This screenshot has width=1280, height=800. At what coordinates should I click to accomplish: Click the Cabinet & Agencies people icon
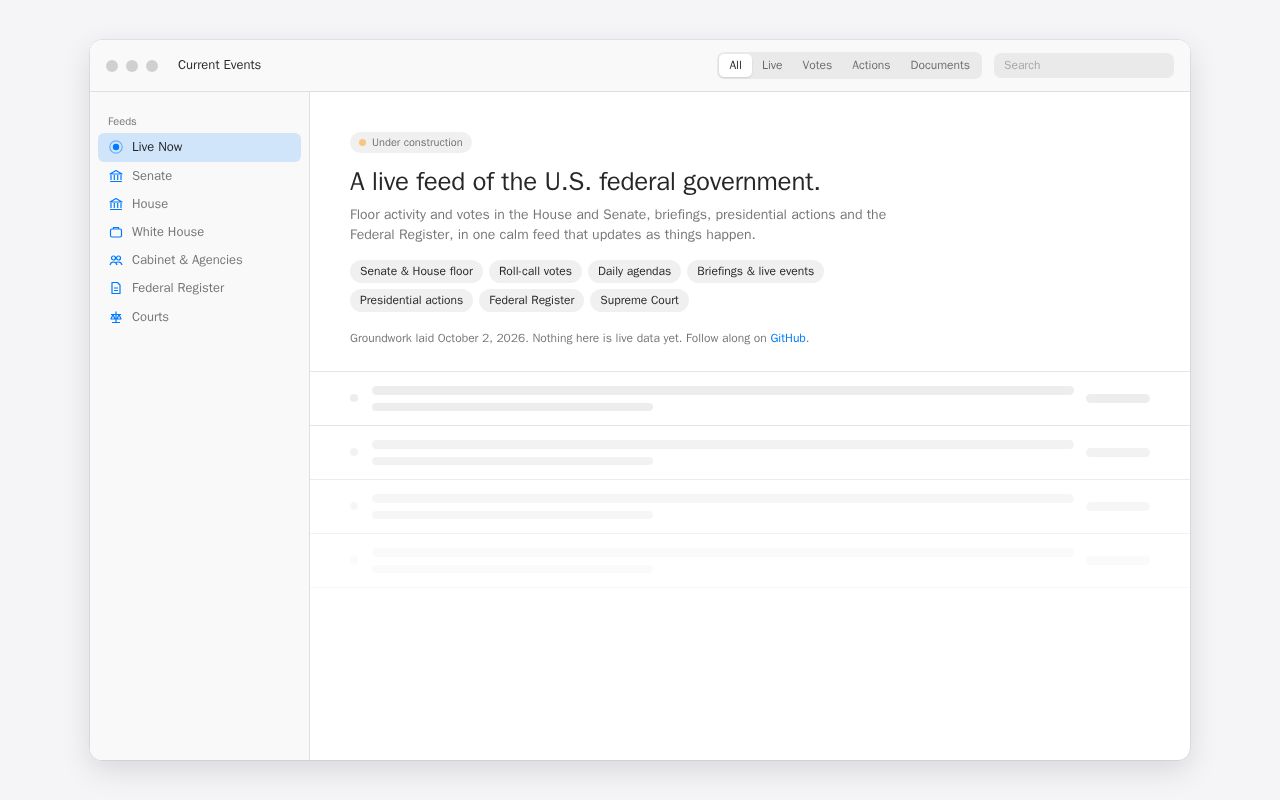[x=116, y=260]
